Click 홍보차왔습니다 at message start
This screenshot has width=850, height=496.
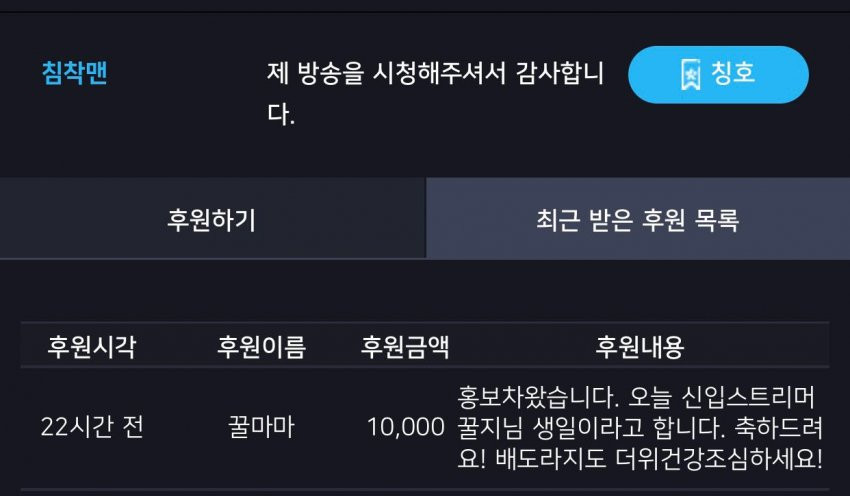tap(538, 397)
